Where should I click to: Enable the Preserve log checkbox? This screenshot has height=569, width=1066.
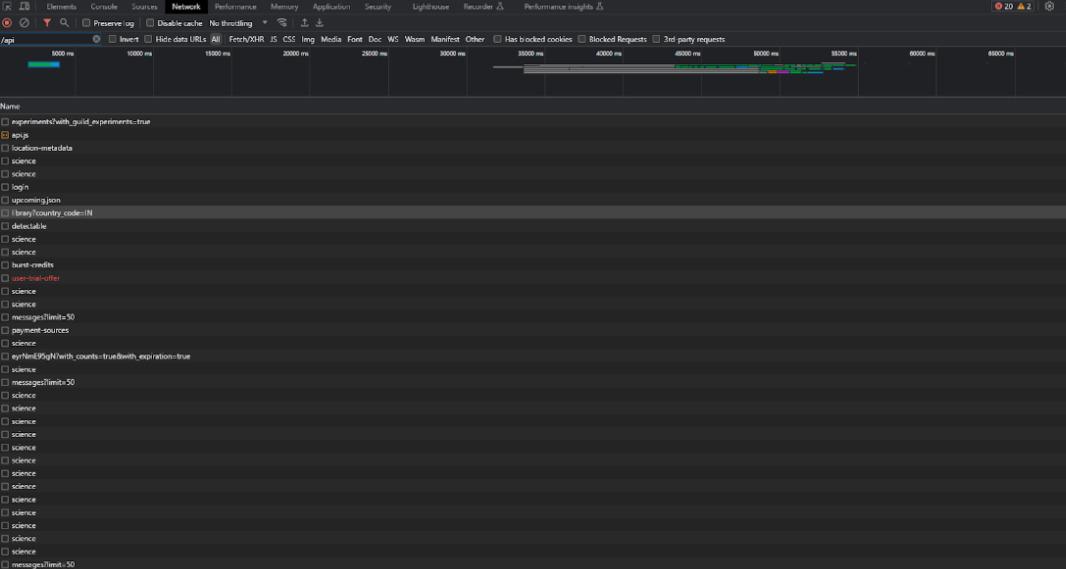(x=86, y=23)
